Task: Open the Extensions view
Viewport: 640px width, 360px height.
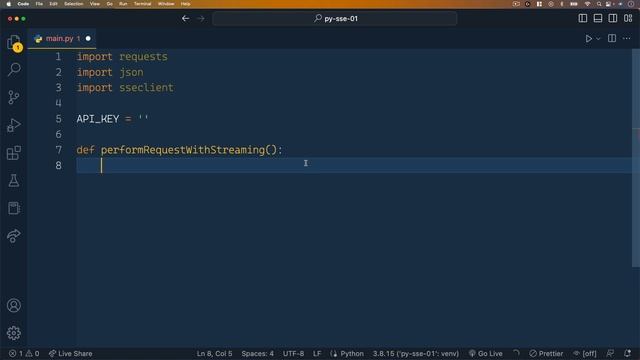Action: (x=14, y=153)
